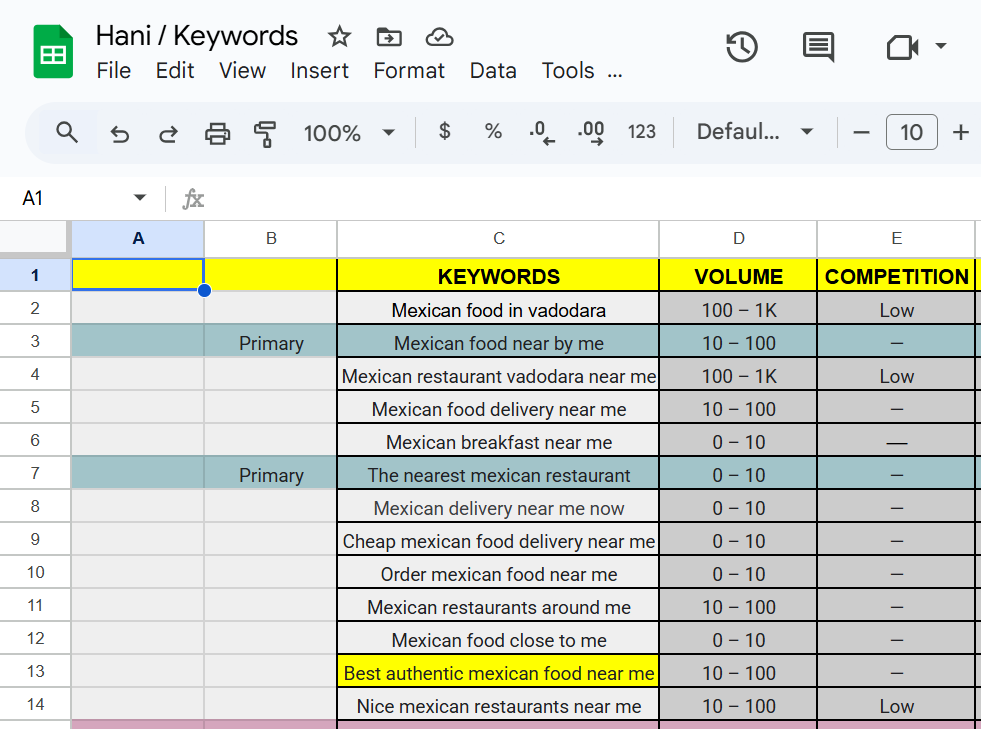Search within the spreadsheet

(66, 131)
